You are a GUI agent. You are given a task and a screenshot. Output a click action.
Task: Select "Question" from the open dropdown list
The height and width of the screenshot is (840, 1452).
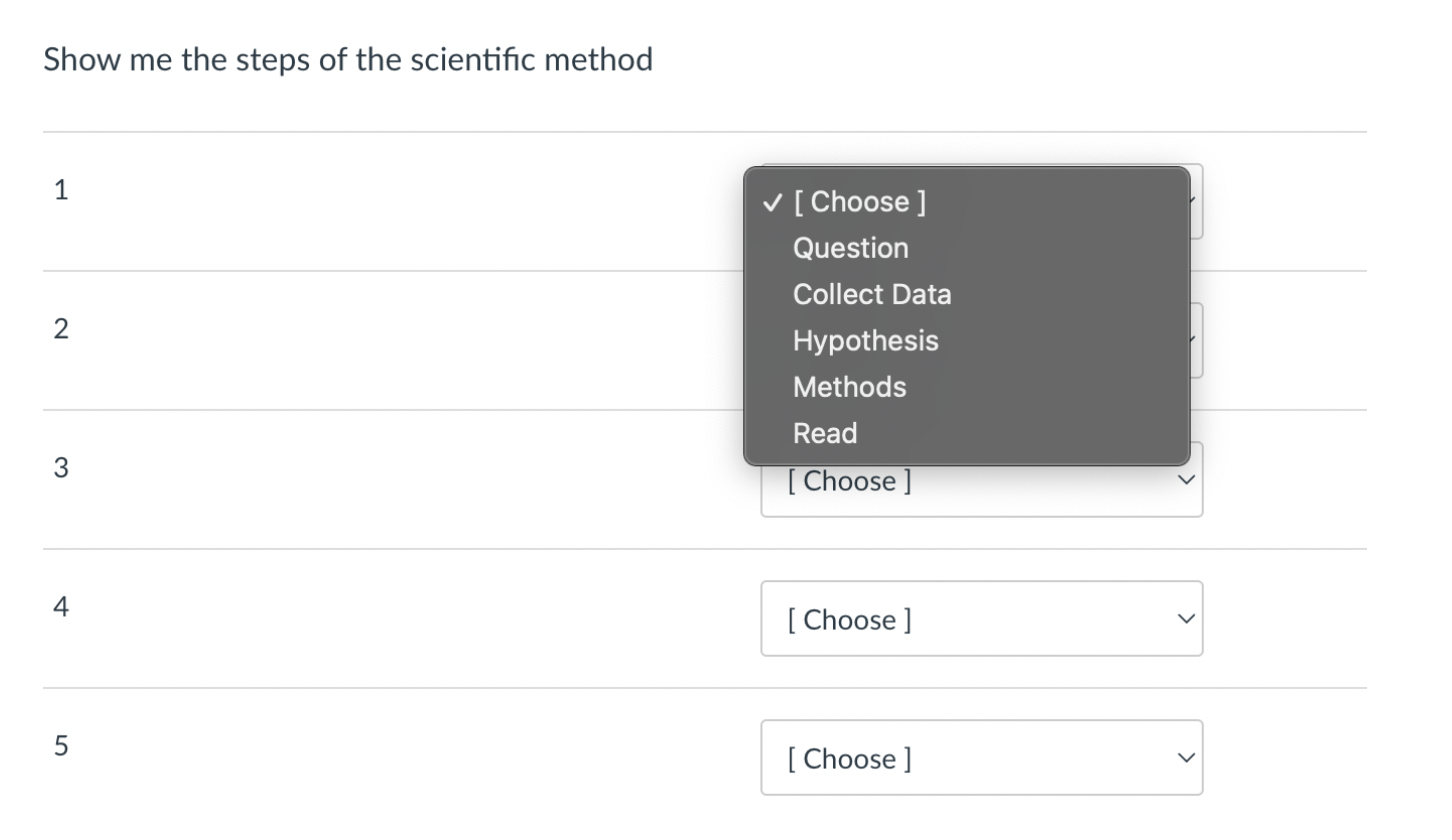click(x=851, y=248)
